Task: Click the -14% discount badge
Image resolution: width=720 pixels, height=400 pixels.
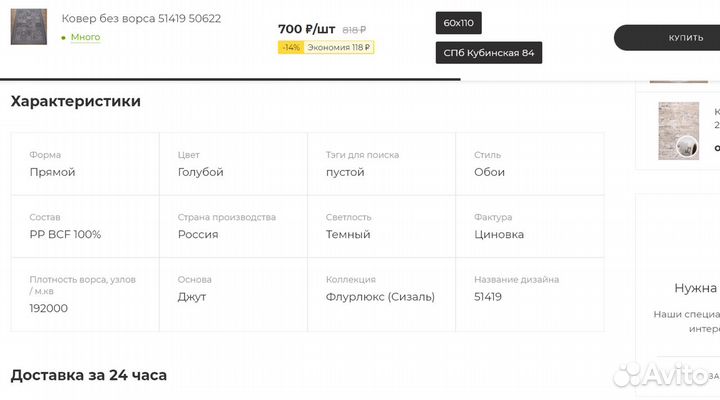Action: [x=290, y=47]
